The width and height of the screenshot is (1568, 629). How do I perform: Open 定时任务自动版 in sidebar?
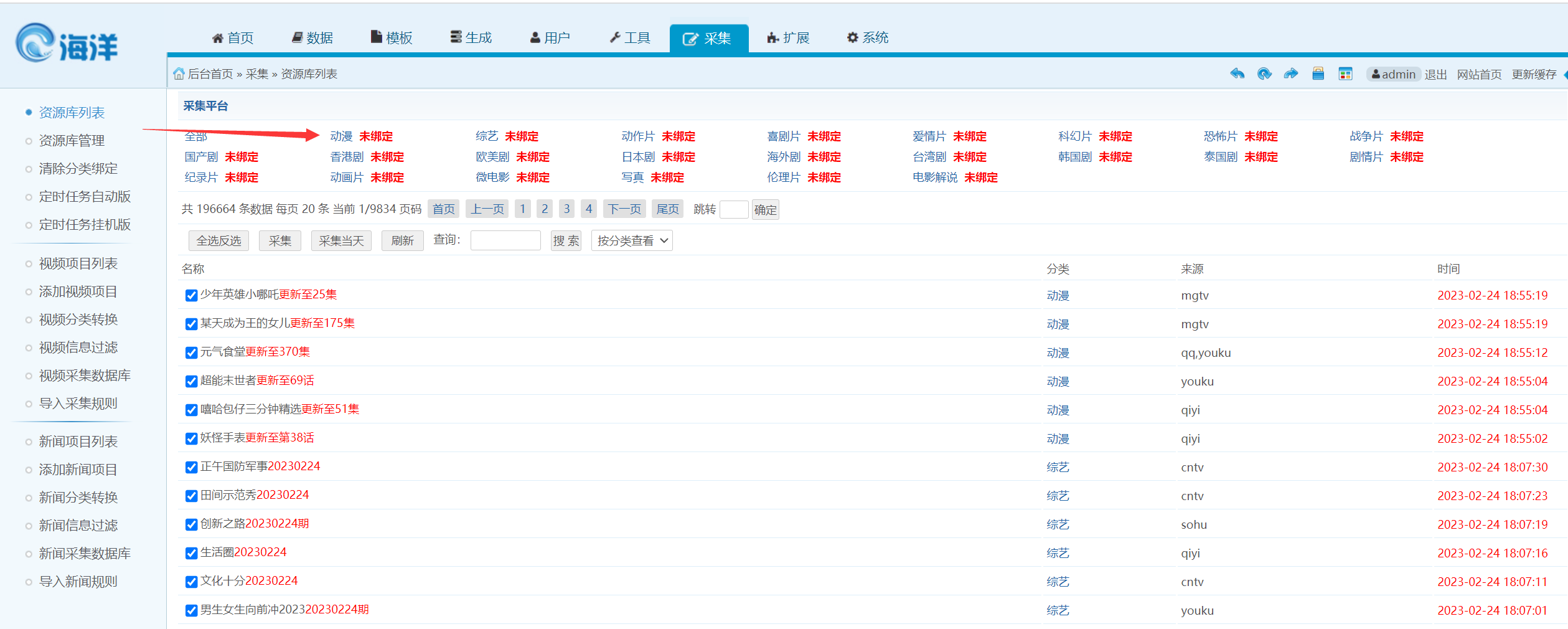85,197
